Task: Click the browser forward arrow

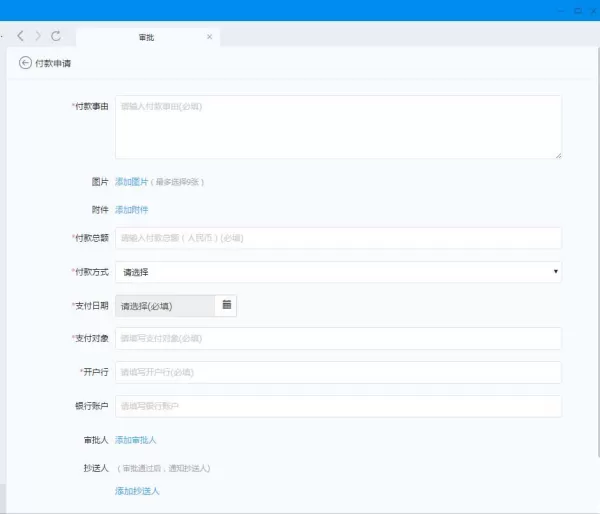Action: tap(38, 36)
